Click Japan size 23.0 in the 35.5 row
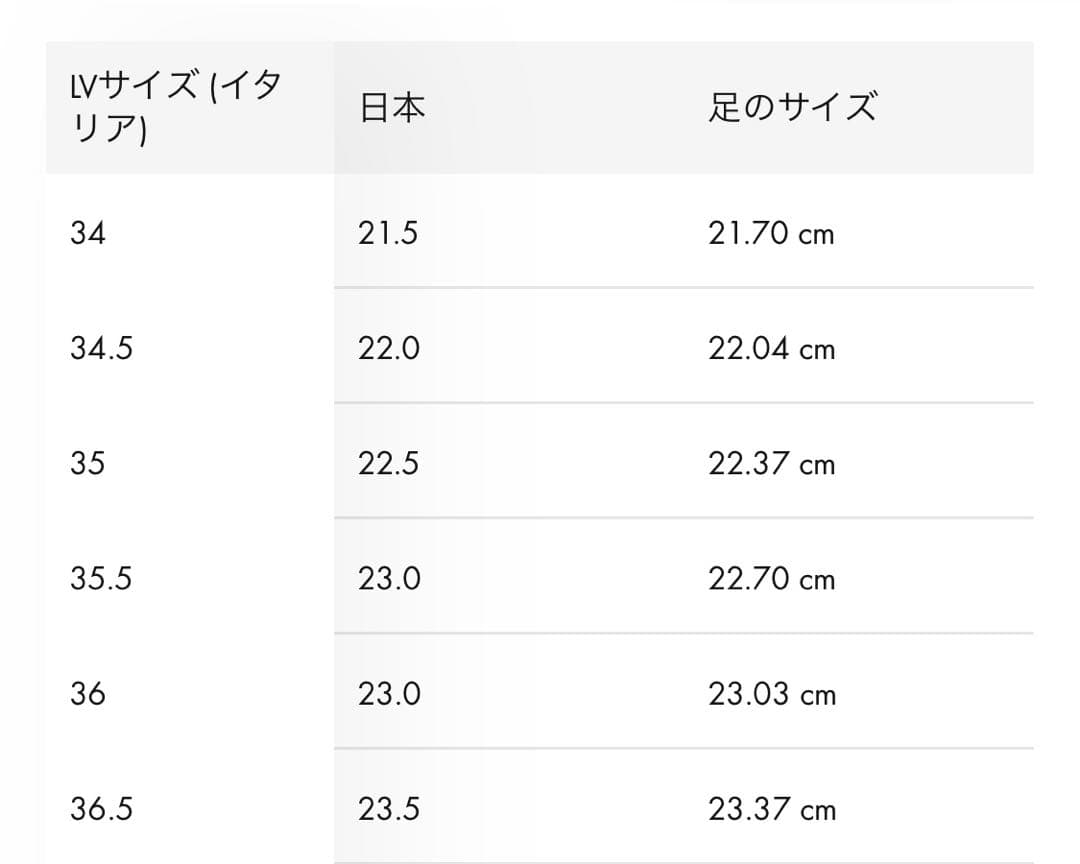 point(389,579)
